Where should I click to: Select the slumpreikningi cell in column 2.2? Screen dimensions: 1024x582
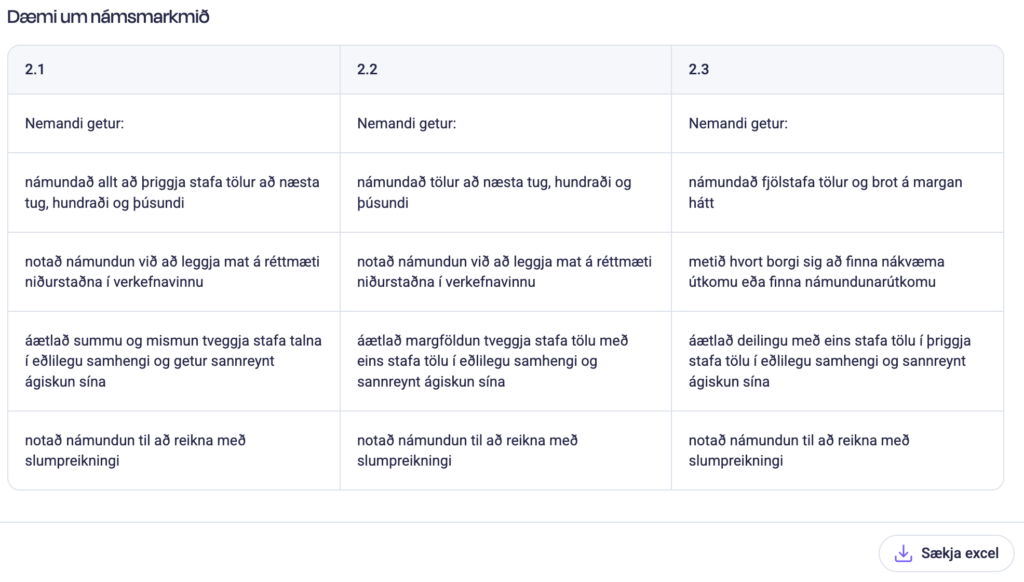[467, 451]
